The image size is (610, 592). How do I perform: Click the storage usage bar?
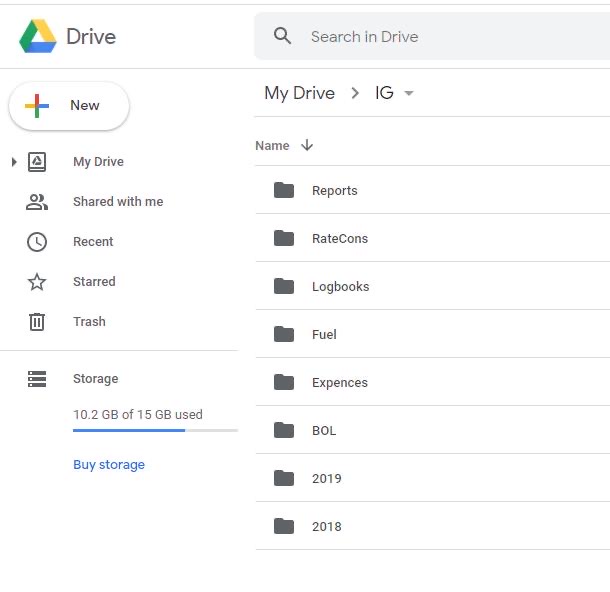coord(155,430)
